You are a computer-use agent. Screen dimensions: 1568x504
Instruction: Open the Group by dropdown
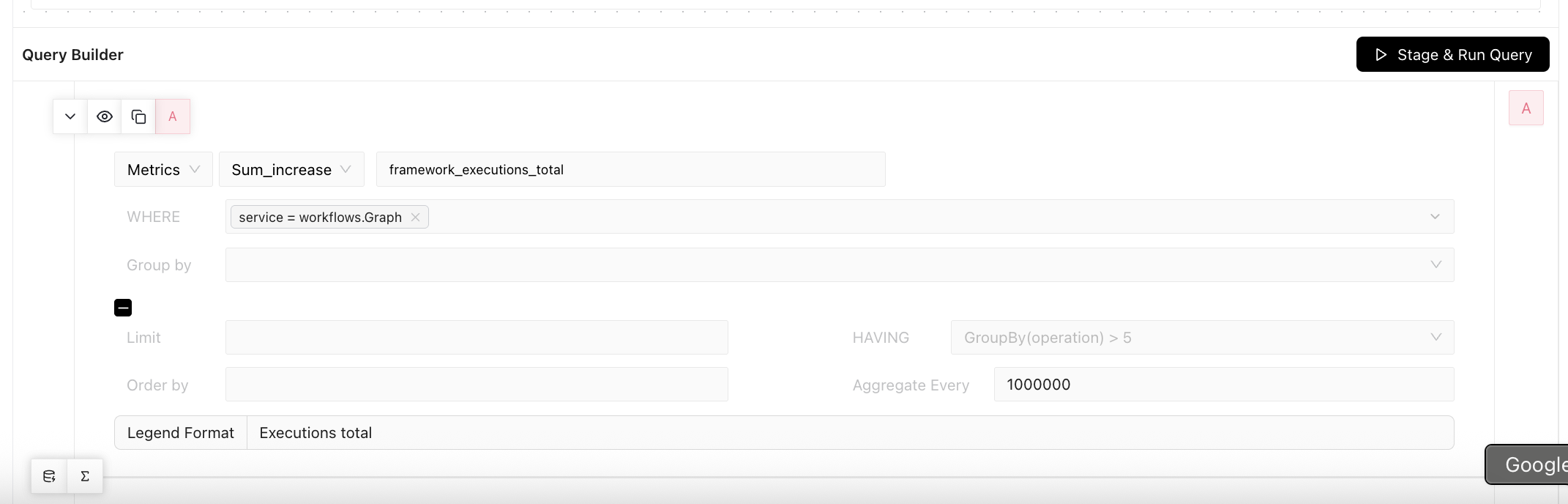840,264
